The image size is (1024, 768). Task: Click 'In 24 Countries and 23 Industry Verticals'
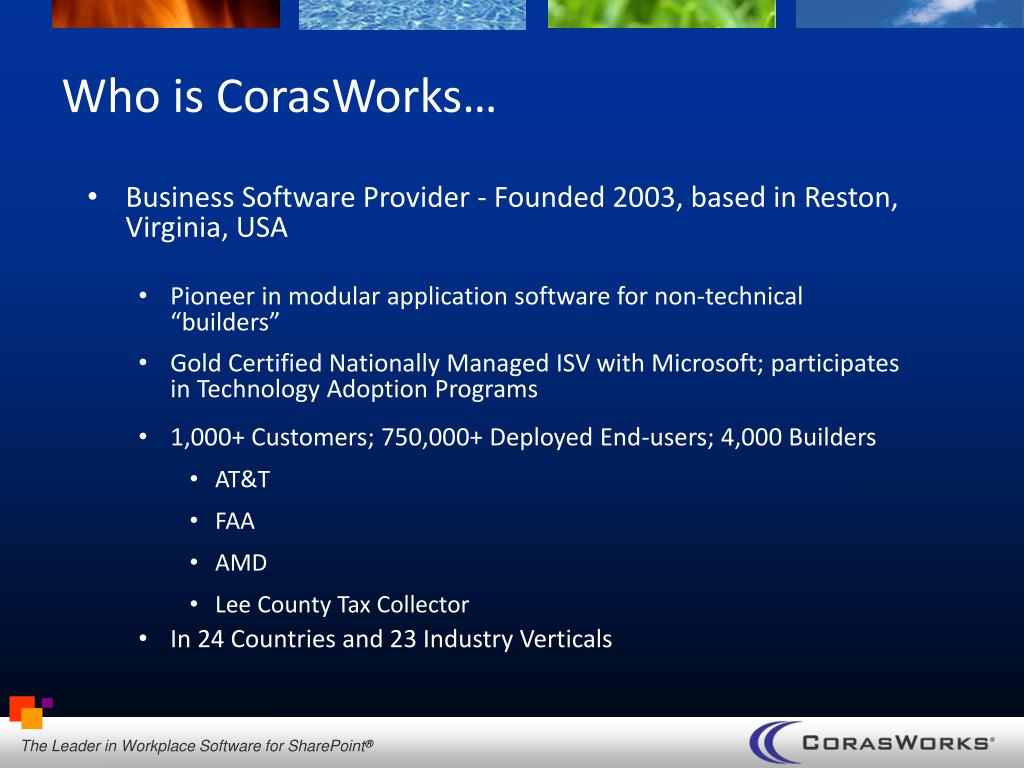[x=391, y=639]
